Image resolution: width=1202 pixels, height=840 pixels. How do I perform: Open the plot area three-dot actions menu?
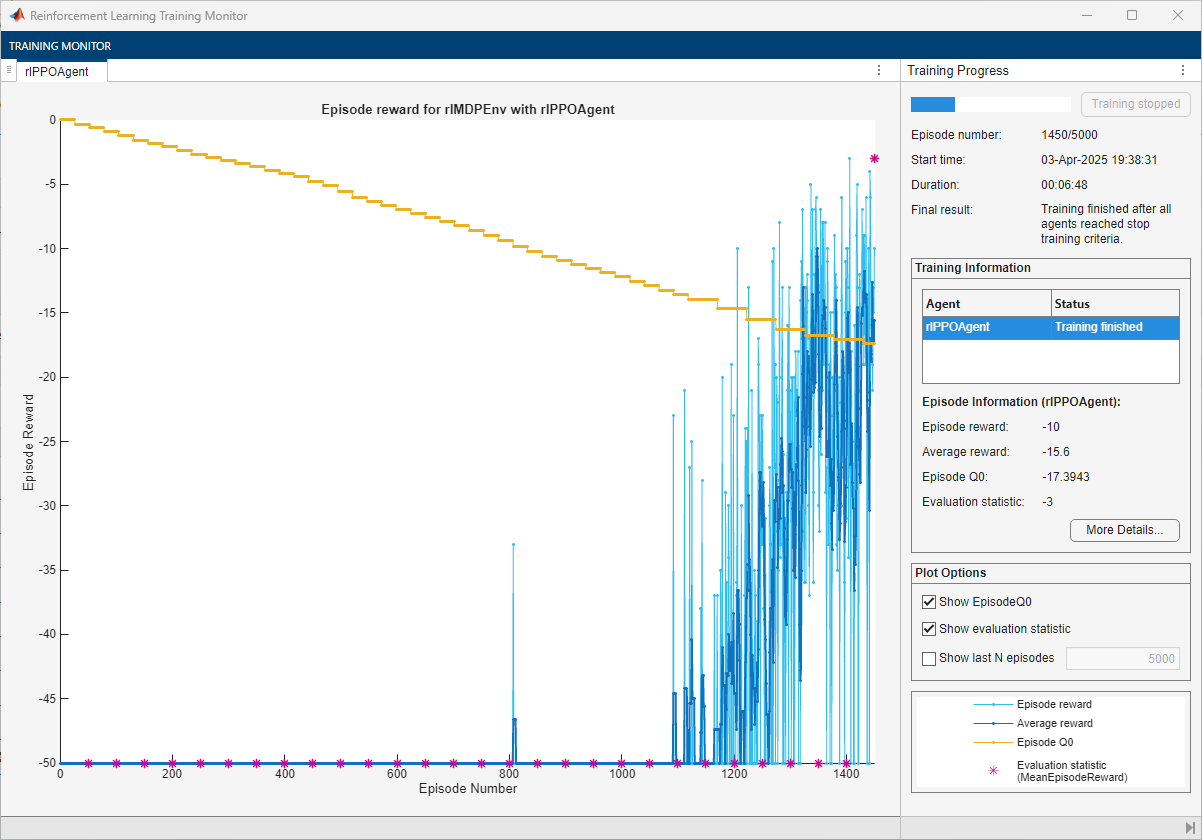coord(879,70)
